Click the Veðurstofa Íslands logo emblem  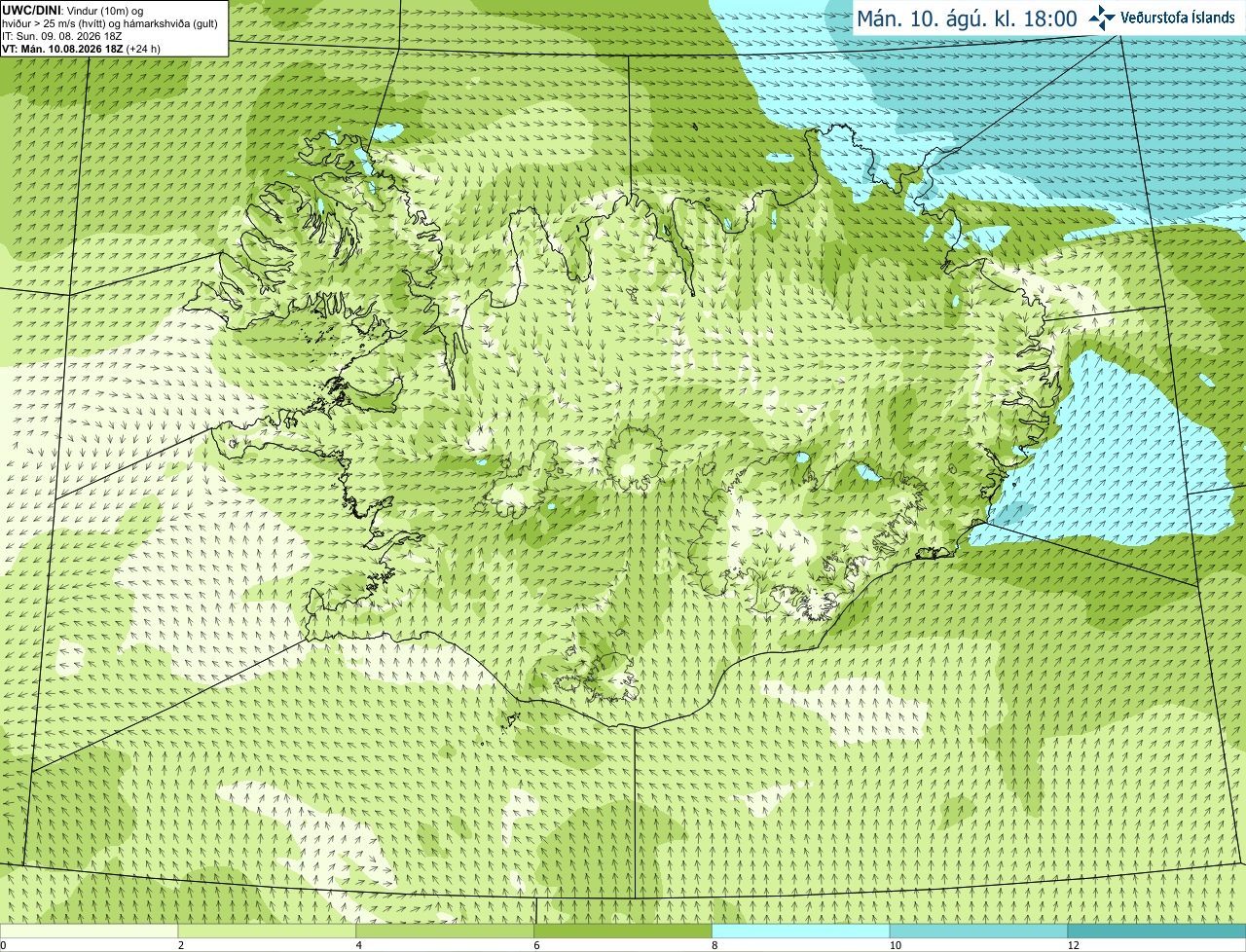point(1102,18)
